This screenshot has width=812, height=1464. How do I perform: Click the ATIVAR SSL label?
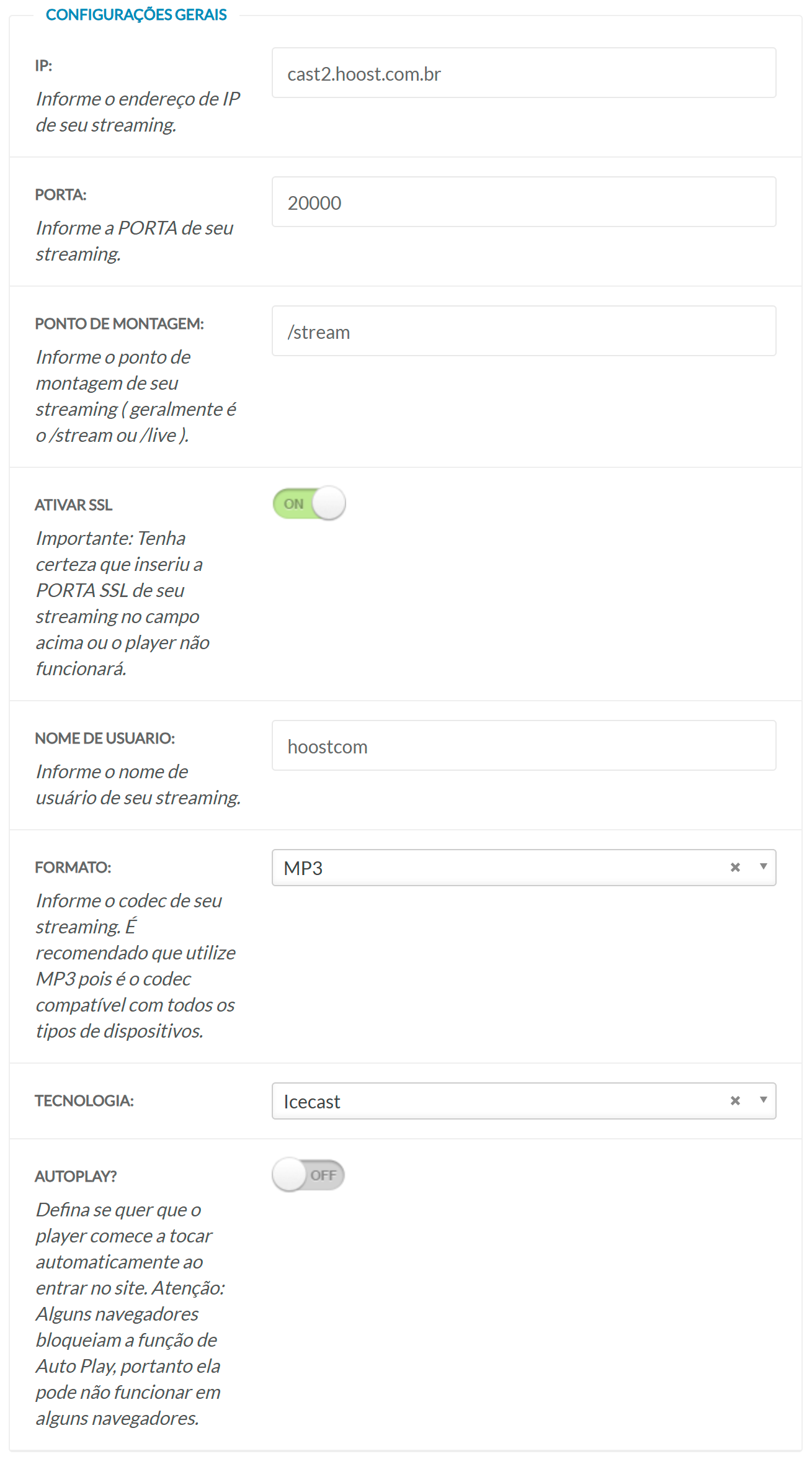(74, 505)
